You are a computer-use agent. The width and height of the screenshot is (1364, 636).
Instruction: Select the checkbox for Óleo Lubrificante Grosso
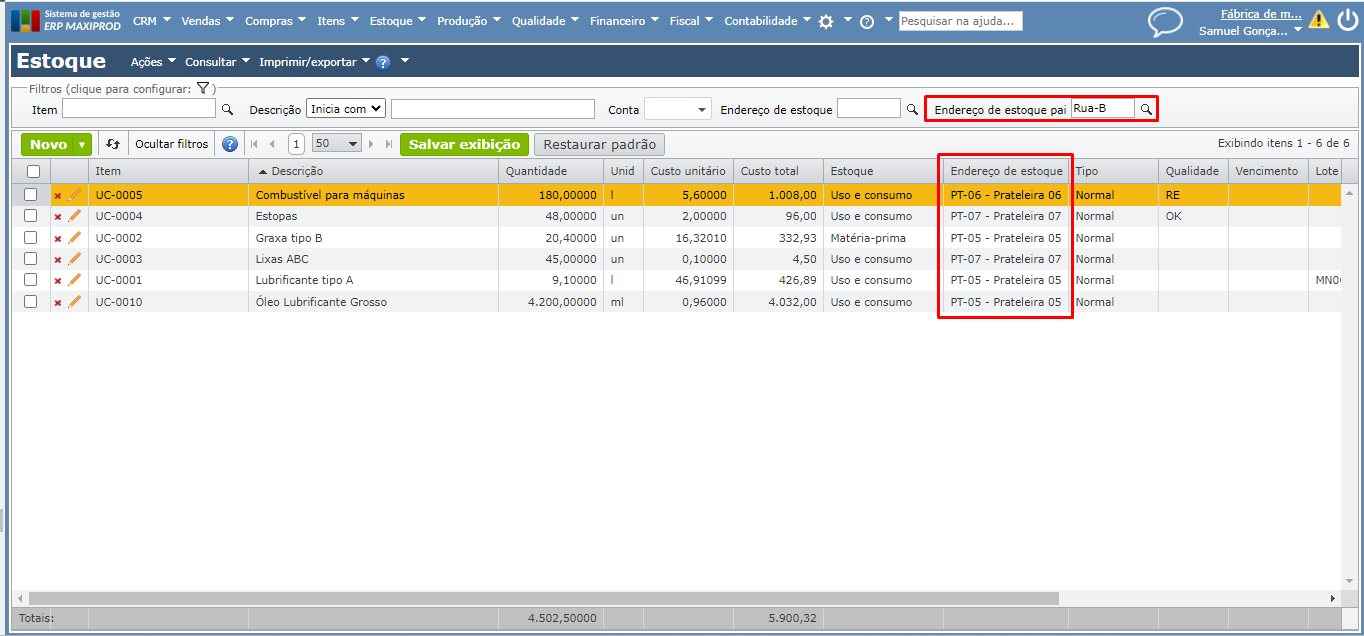point(30,302)
